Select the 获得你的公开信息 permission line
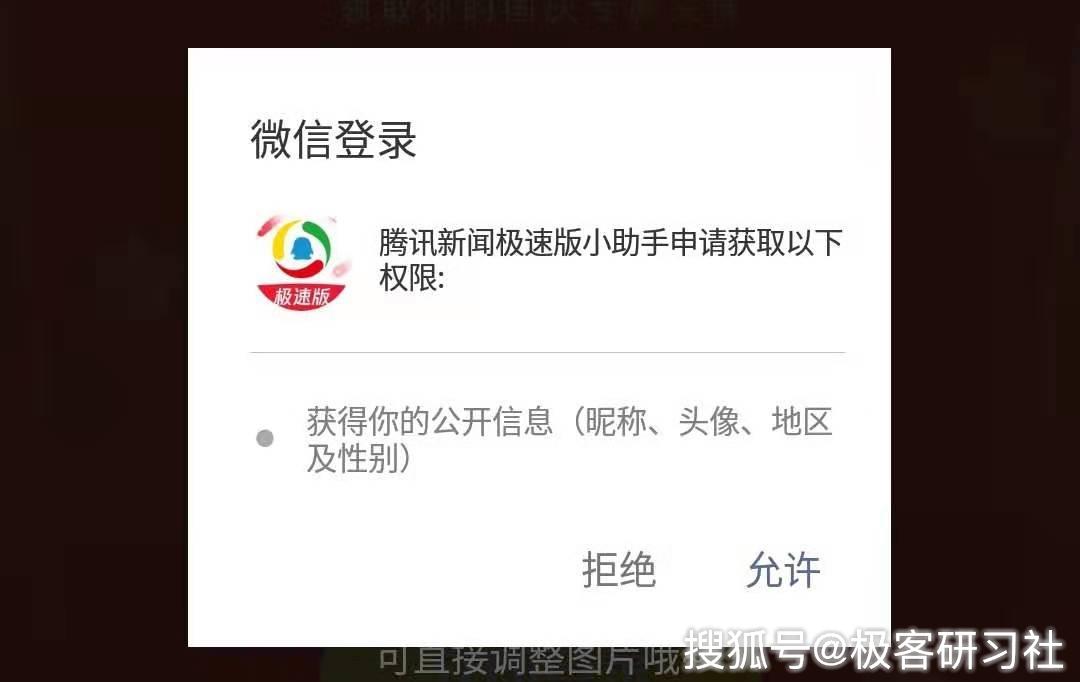 (x=430, y=421)
